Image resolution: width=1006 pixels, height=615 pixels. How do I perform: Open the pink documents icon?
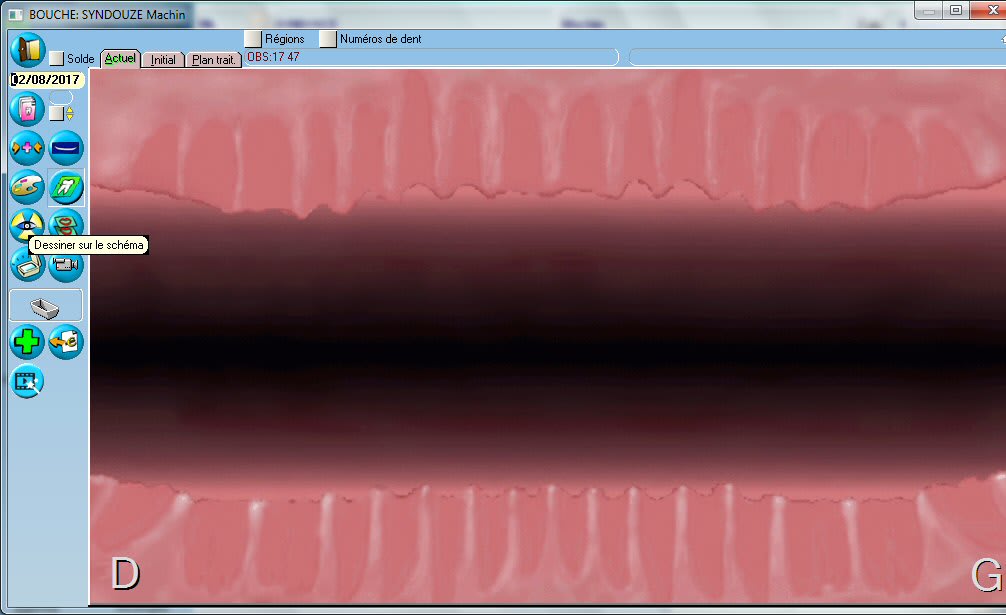(27, 109)
